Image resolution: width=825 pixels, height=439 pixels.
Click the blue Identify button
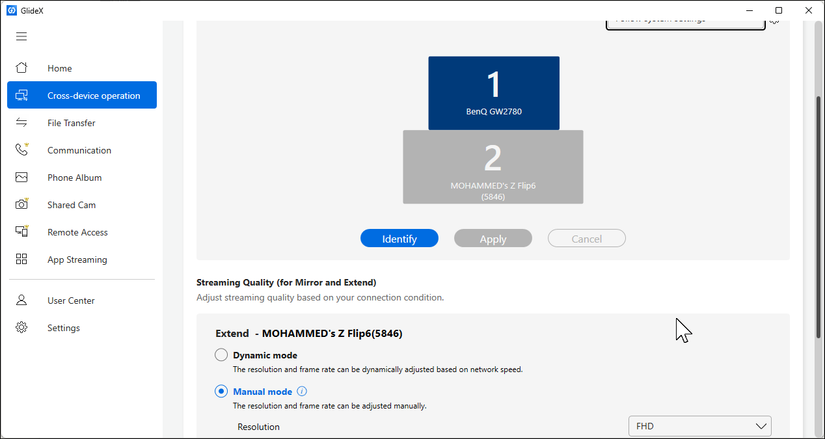point(399,238)
